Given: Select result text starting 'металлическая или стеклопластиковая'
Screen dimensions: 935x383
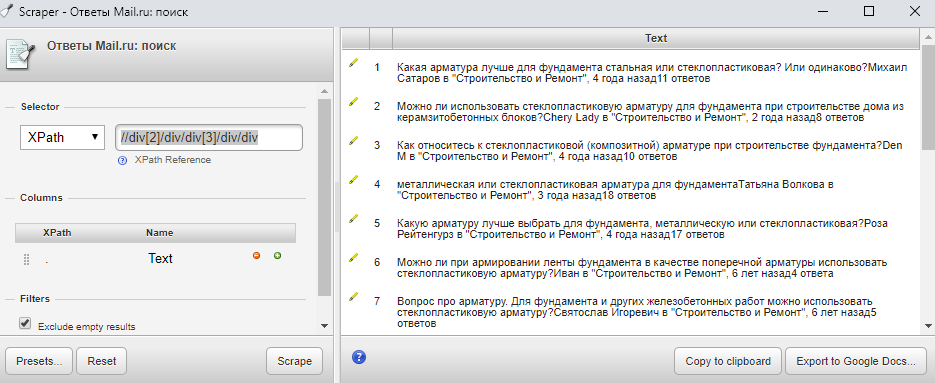Looking at the screenshot, I should [615, 190].
